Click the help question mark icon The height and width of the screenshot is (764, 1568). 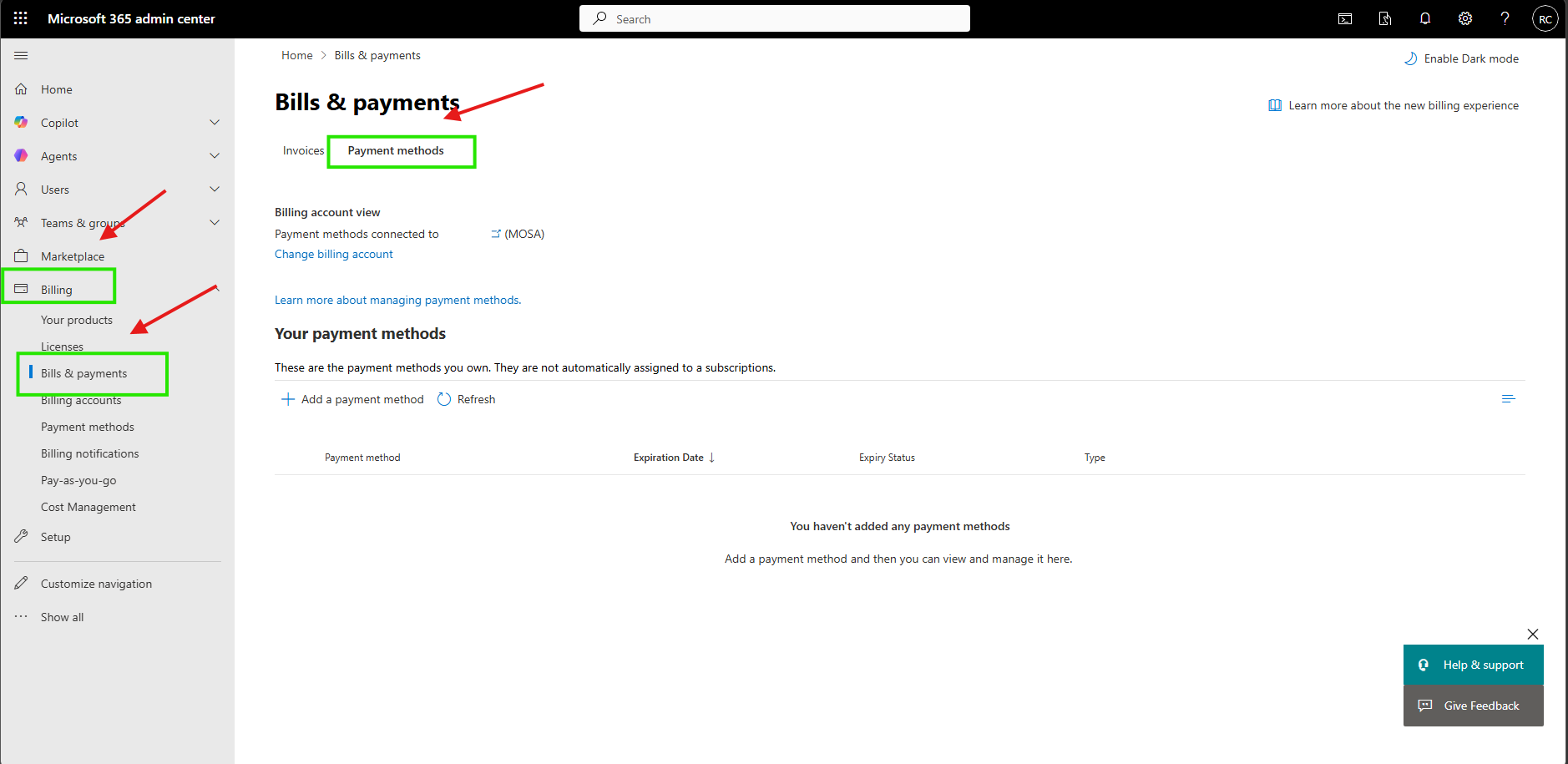pyautogui.click(x=1505, y=18)
